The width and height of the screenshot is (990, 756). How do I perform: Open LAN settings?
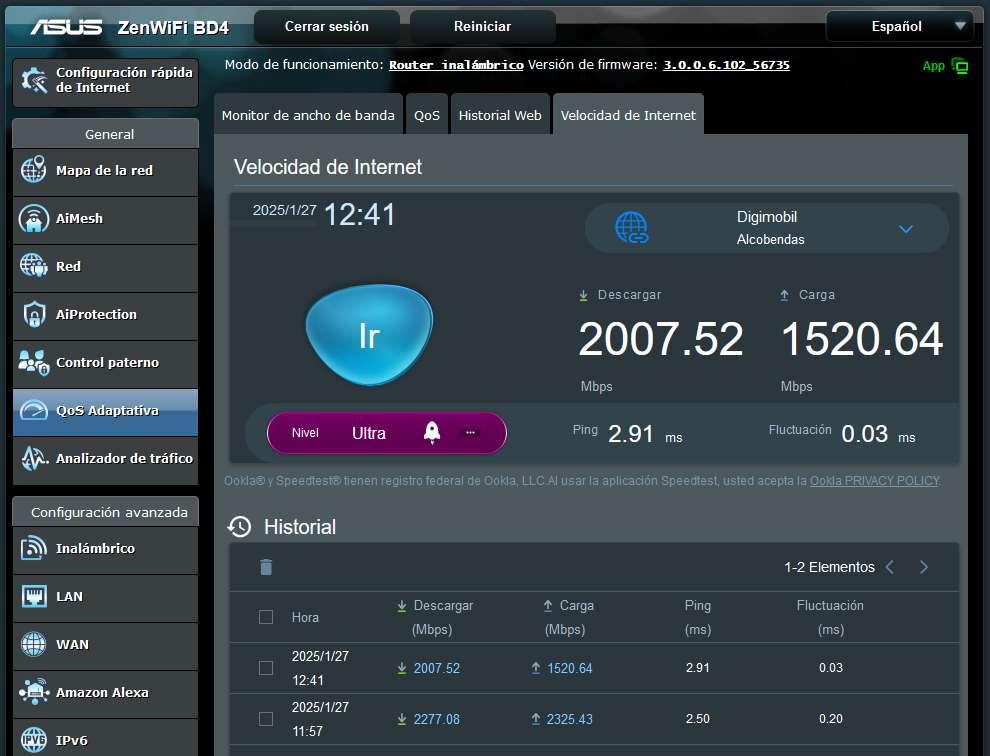coord(105,597)
